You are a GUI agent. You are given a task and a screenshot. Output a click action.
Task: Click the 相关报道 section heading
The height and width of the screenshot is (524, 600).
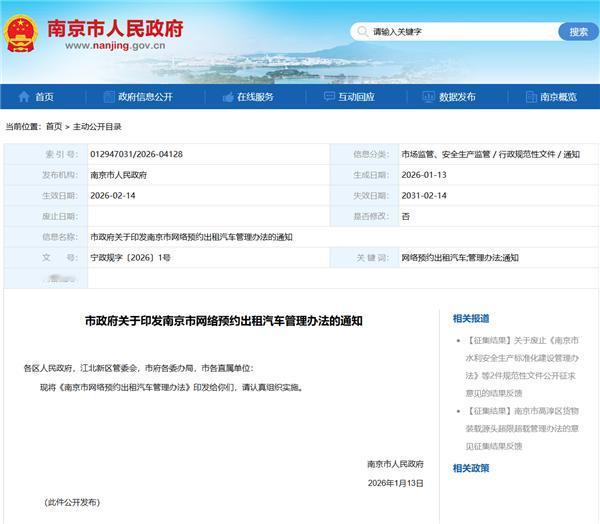pyautogui.click(x=471, y=318)
